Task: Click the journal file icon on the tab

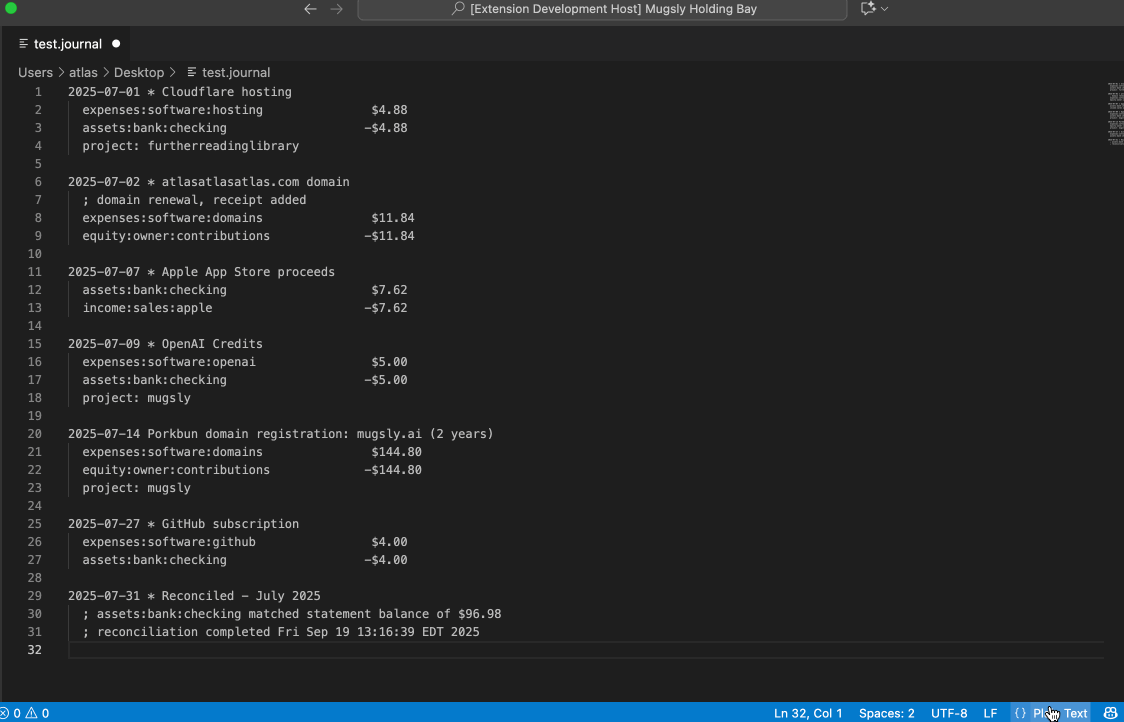Action: pyautogui.click(x=23, y=43)
